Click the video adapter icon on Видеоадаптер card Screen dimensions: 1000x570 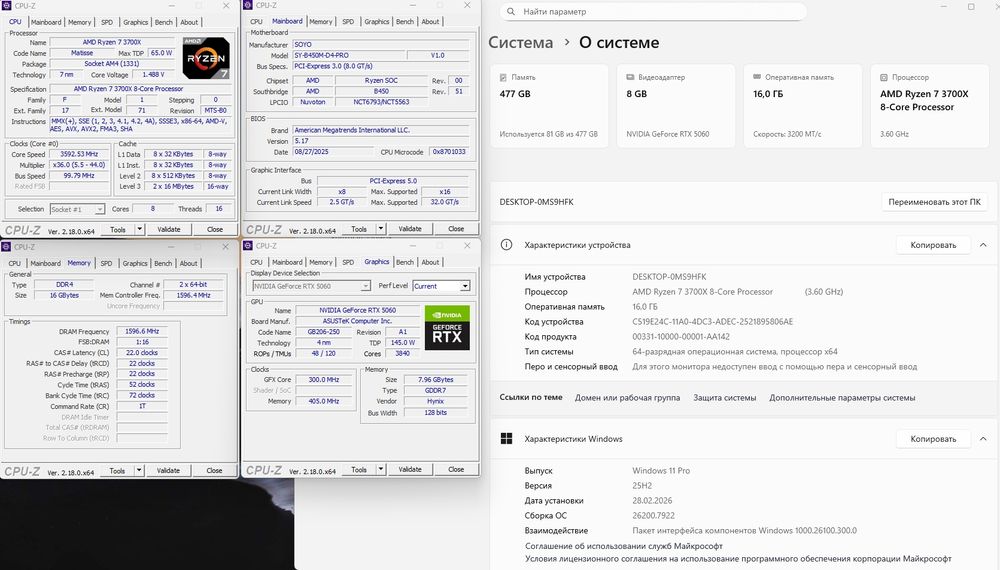[630, 77]
